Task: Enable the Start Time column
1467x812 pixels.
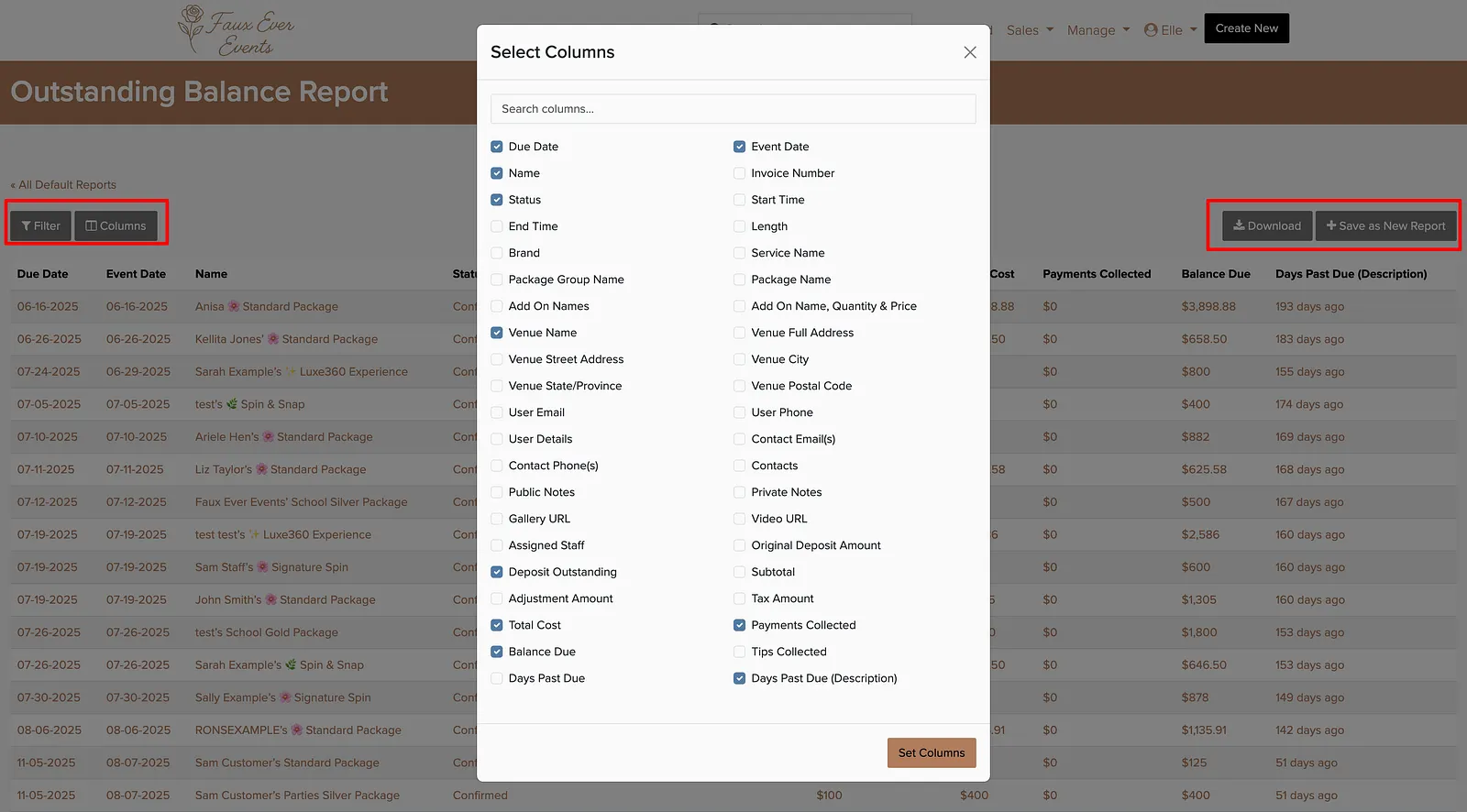Action: click(739, 200)
